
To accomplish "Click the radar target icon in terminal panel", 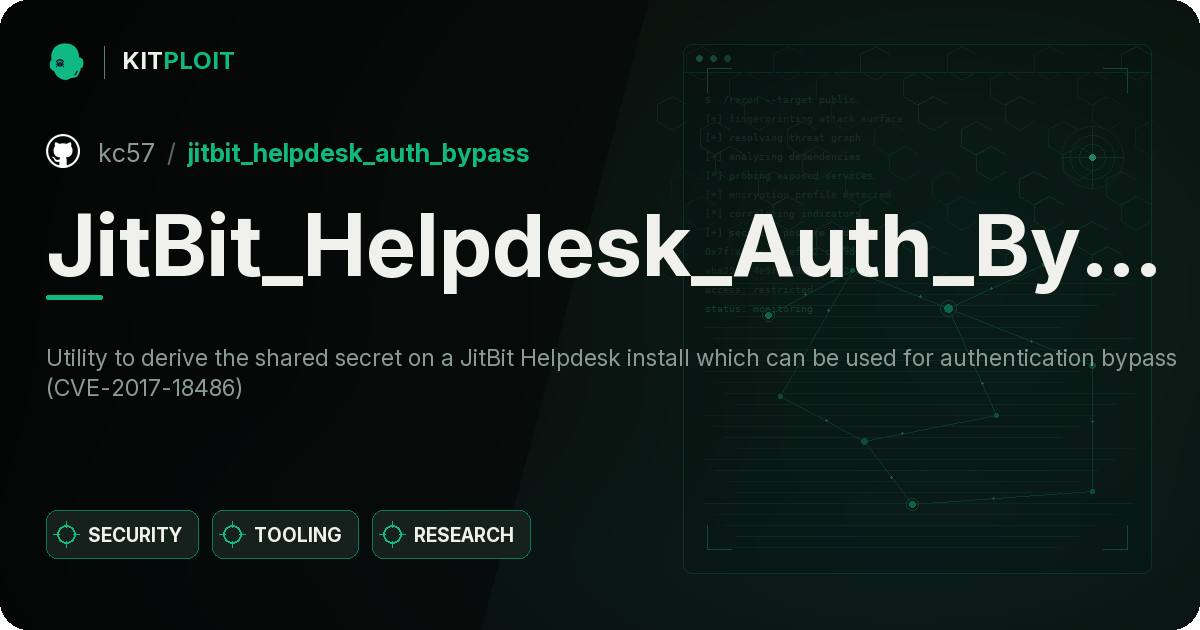I will tap(1092, 157).
